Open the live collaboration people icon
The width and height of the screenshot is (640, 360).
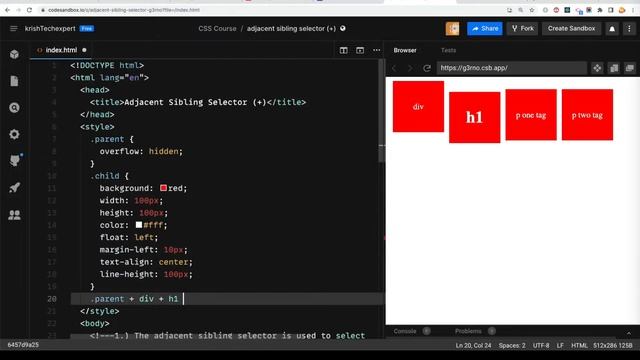pyautogui.click(x=14, y=215)
